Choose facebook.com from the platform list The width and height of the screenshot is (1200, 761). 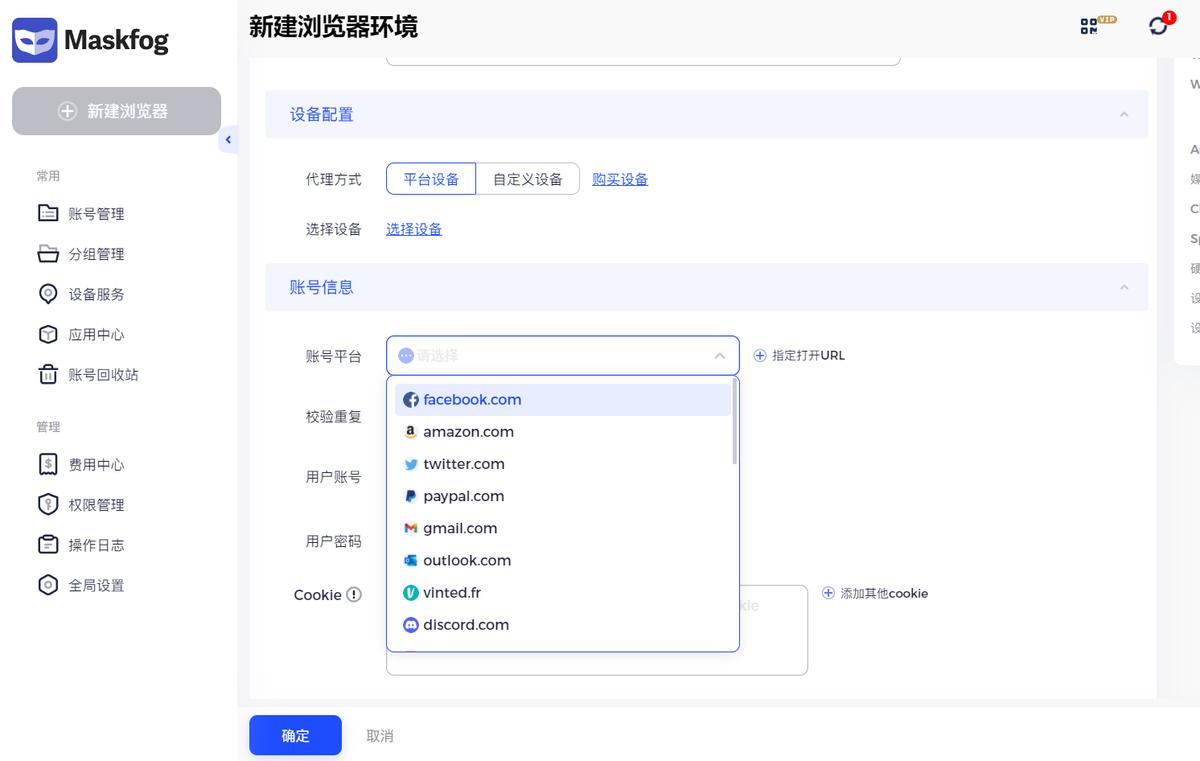563,400
